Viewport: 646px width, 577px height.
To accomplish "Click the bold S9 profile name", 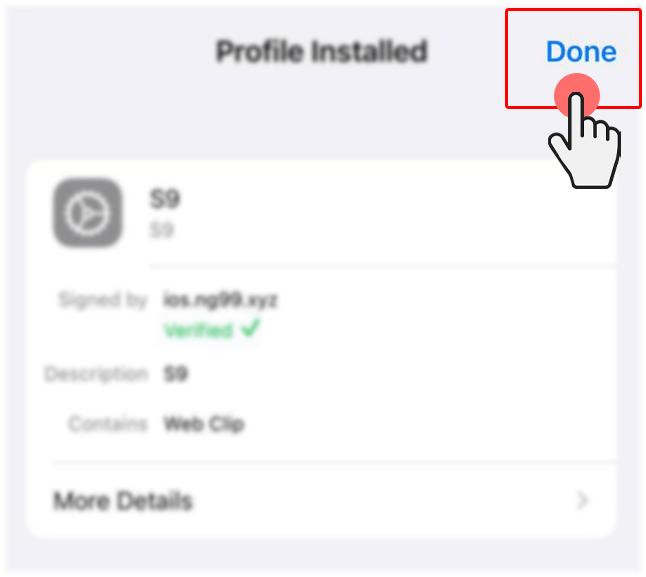I will pos(164,199).
